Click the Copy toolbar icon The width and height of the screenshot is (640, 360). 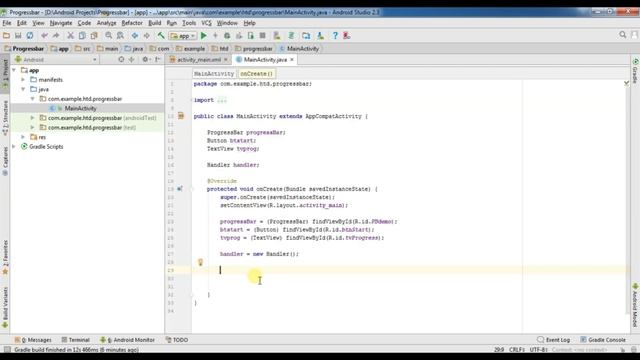coord(82,36)
